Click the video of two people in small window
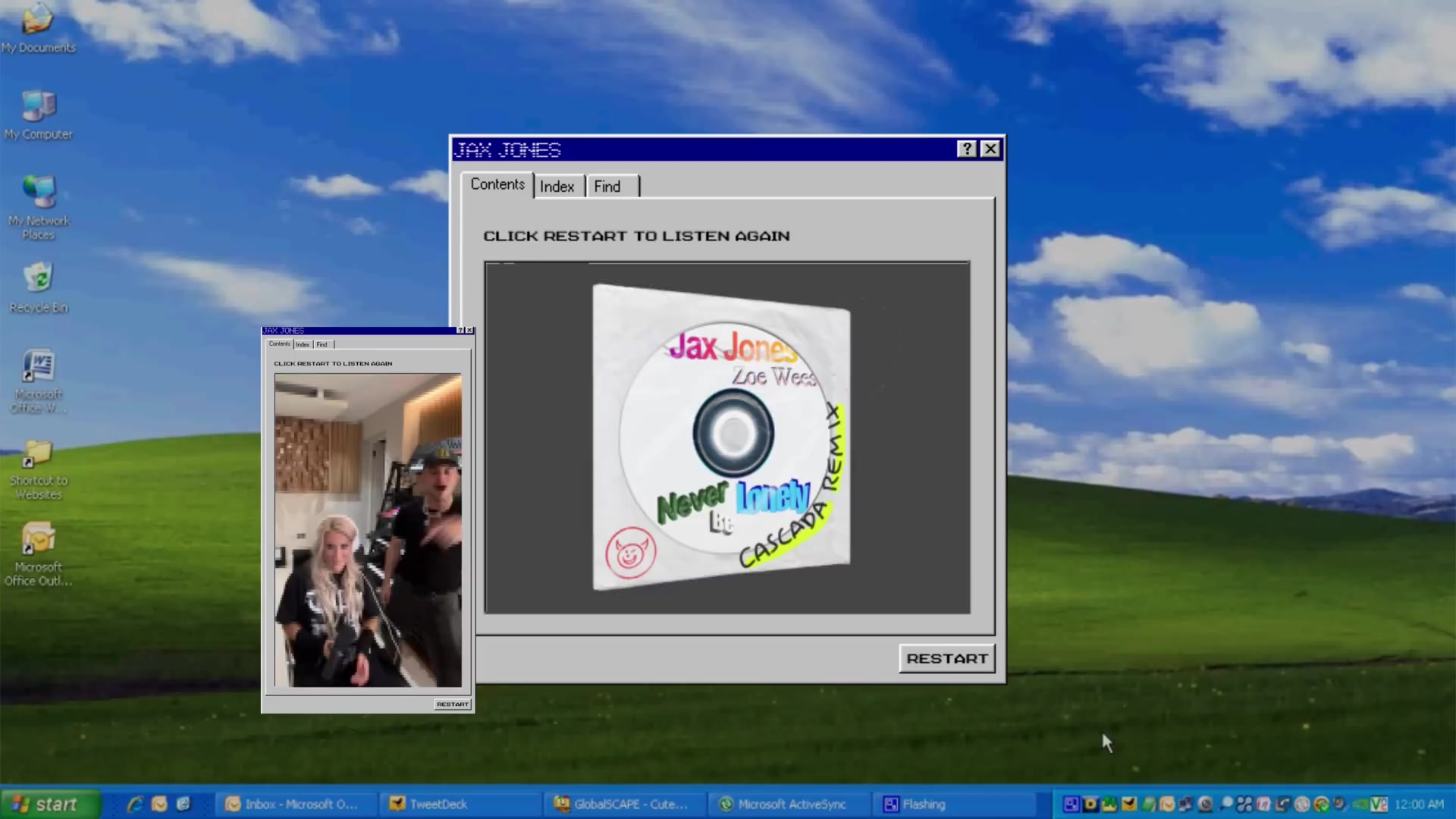Screen dimensions: 1456x819 tap(368, 530)
